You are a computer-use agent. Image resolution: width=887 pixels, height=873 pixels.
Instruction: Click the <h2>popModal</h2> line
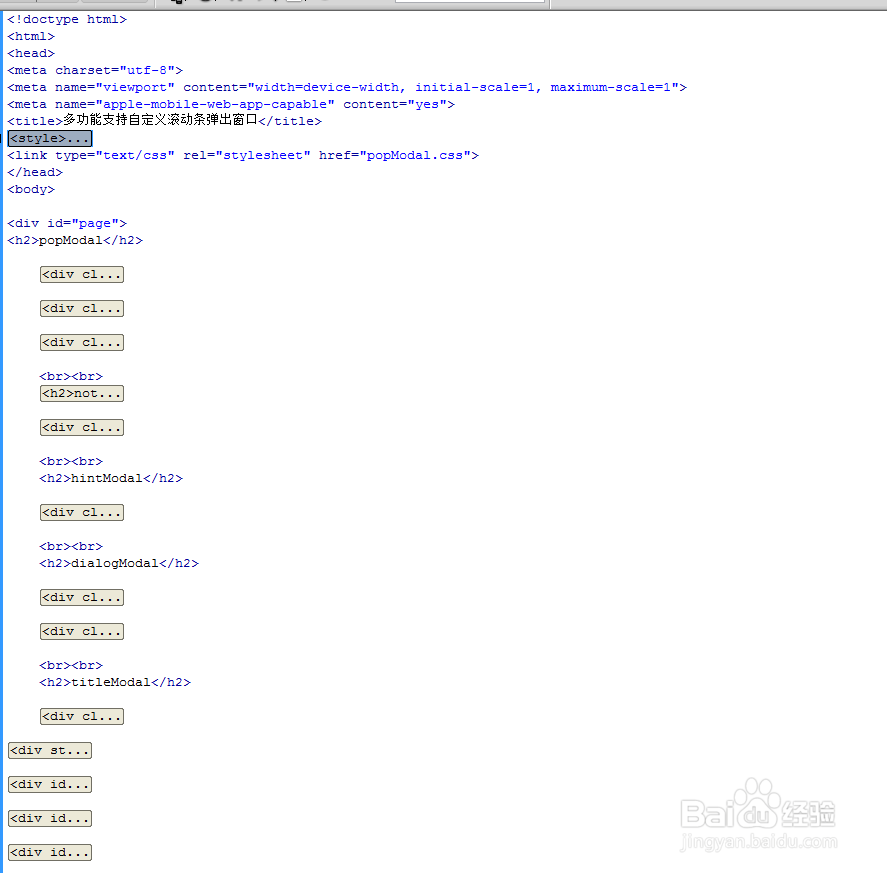(75, 240)
